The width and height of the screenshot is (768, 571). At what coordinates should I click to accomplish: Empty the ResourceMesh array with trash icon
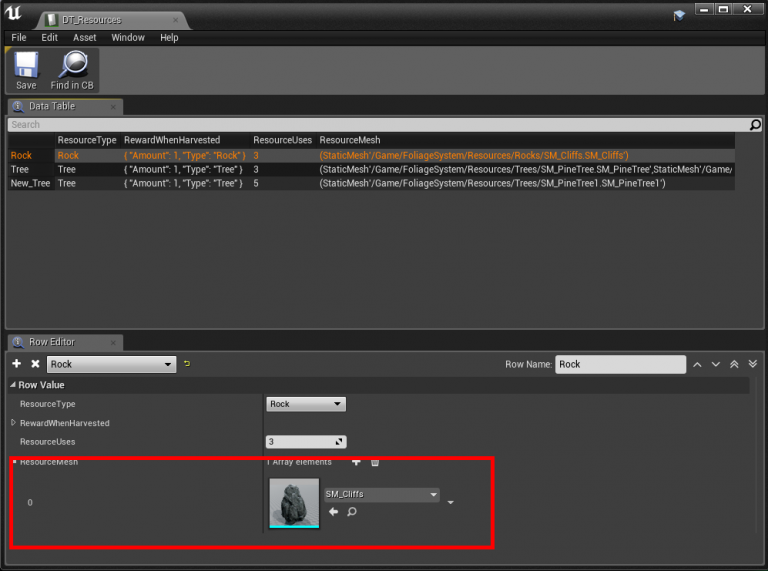coord(375,462)
